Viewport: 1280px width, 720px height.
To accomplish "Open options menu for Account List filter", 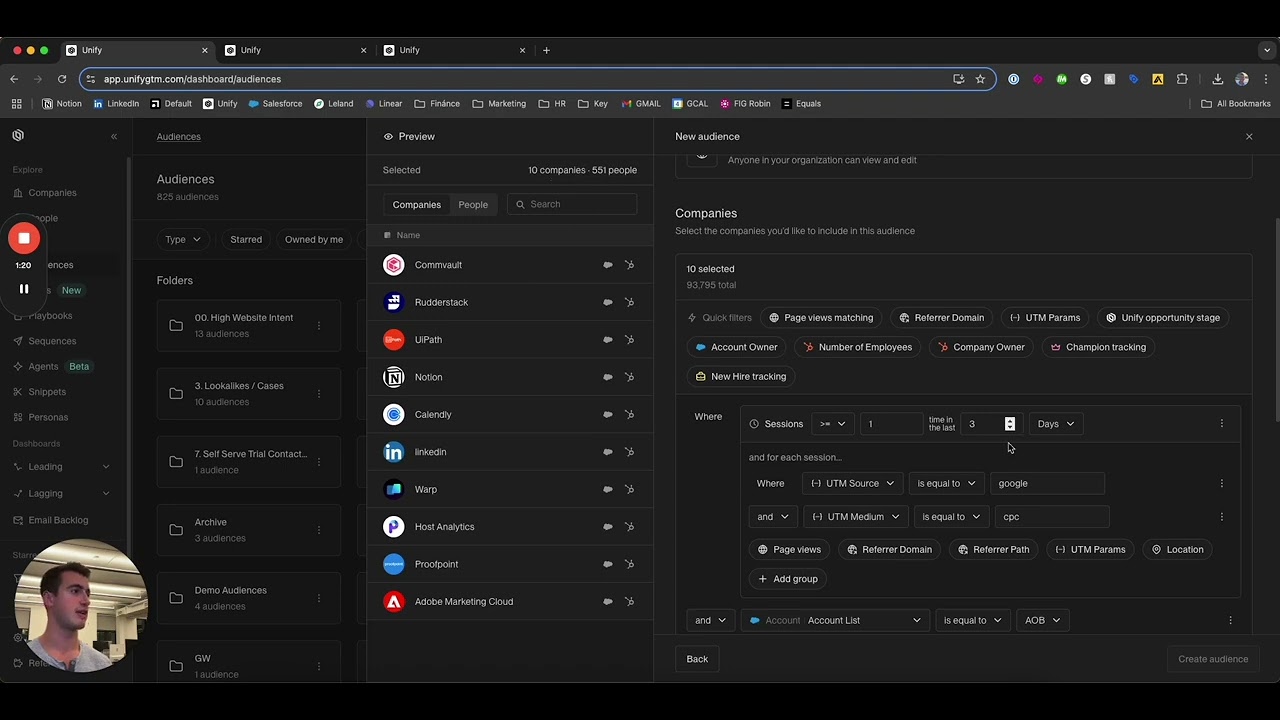I will click(1230, 620).
